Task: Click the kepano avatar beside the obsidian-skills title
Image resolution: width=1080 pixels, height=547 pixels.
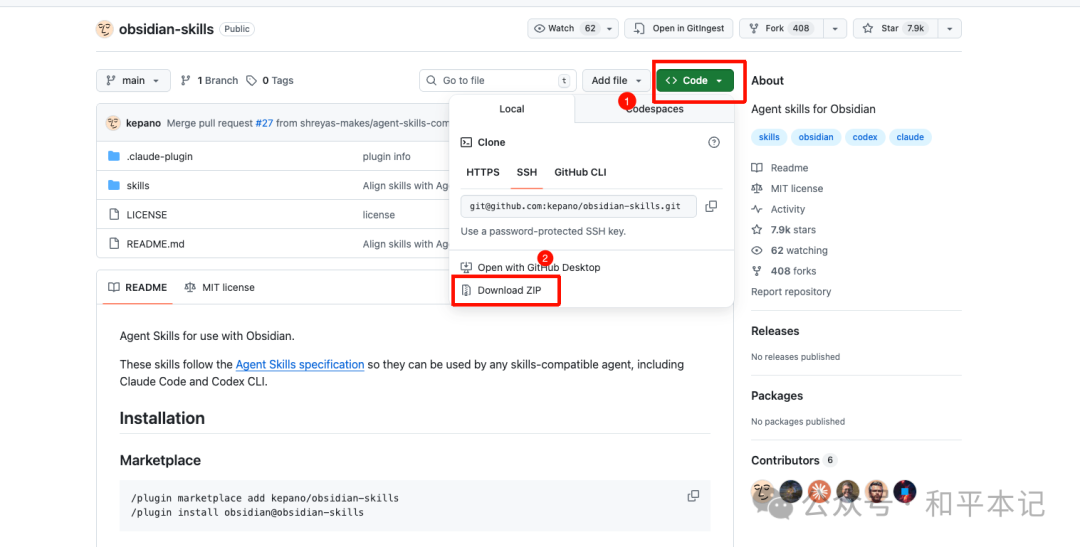Action: (x=104, y=29)
